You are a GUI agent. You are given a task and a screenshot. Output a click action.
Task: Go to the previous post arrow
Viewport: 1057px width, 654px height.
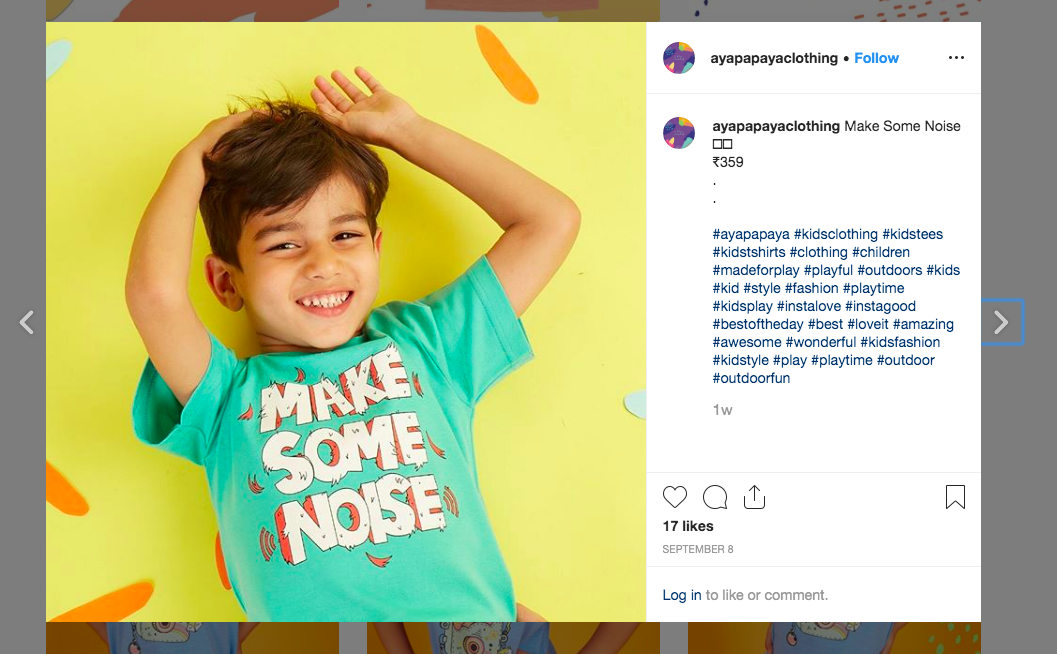[27, 322]
